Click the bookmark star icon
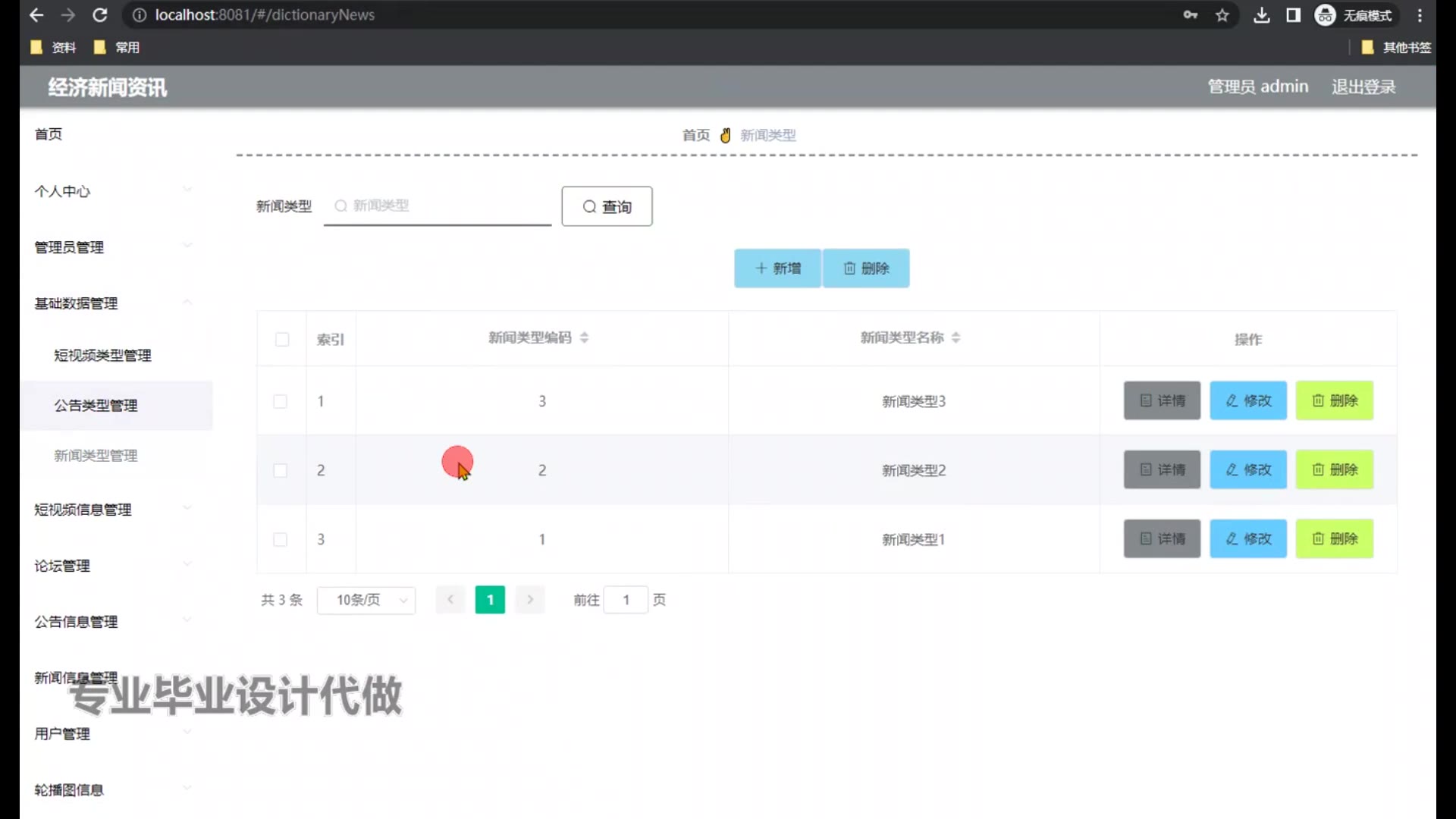Image resolution: width=1456 pixels, height=819 pixels. [1222, 15]
